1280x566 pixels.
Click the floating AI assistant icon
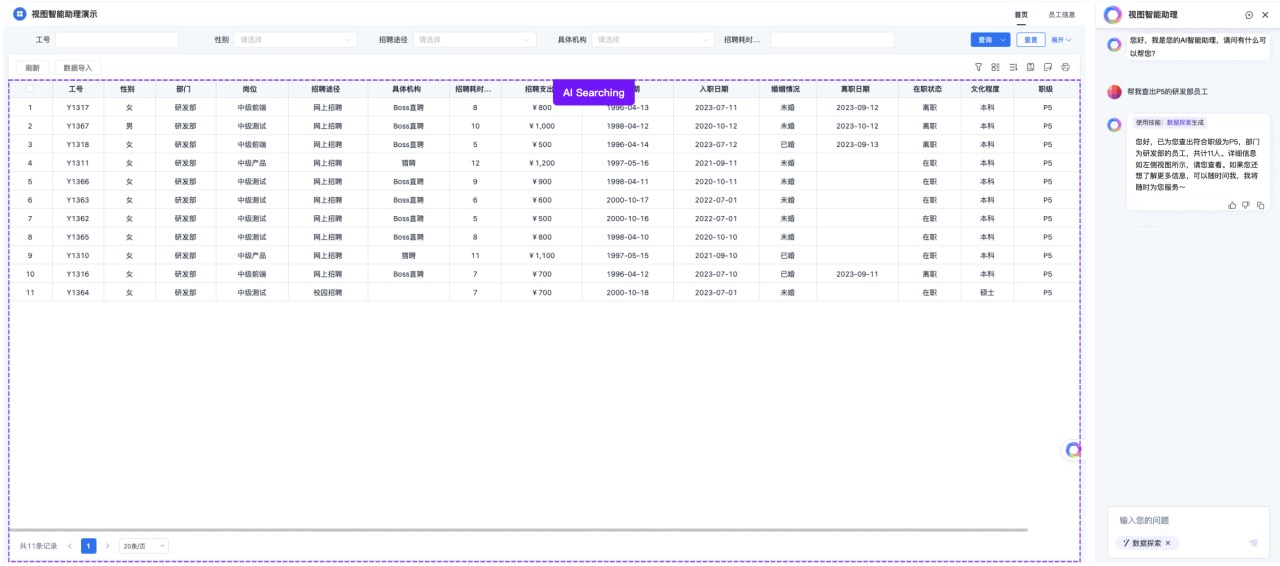(1073, 450)
